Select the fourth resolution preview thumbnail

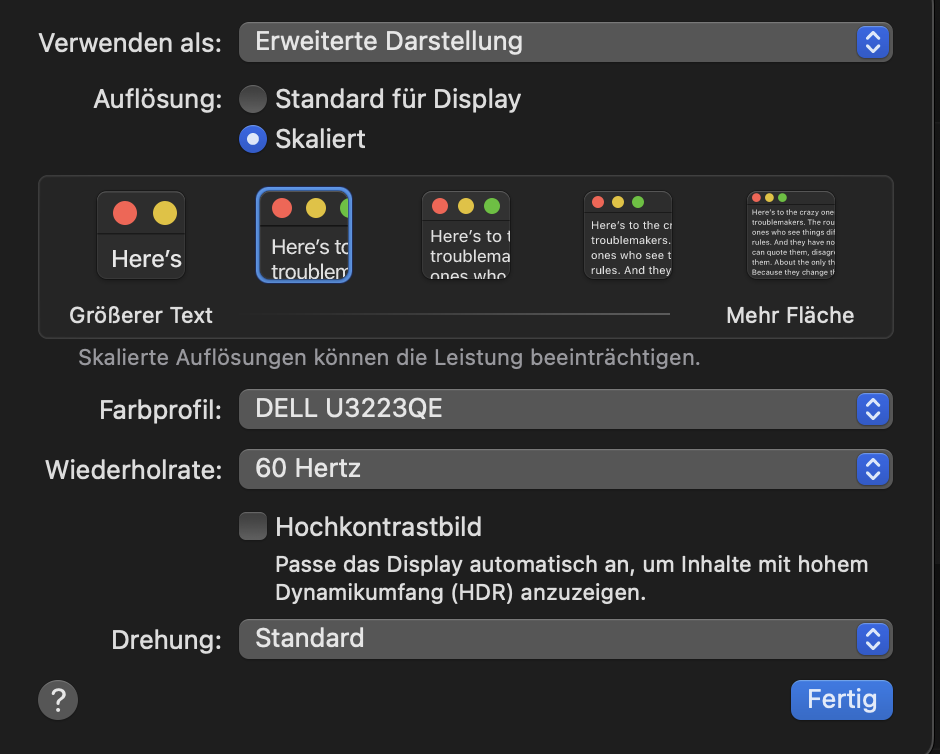point(628,235)
